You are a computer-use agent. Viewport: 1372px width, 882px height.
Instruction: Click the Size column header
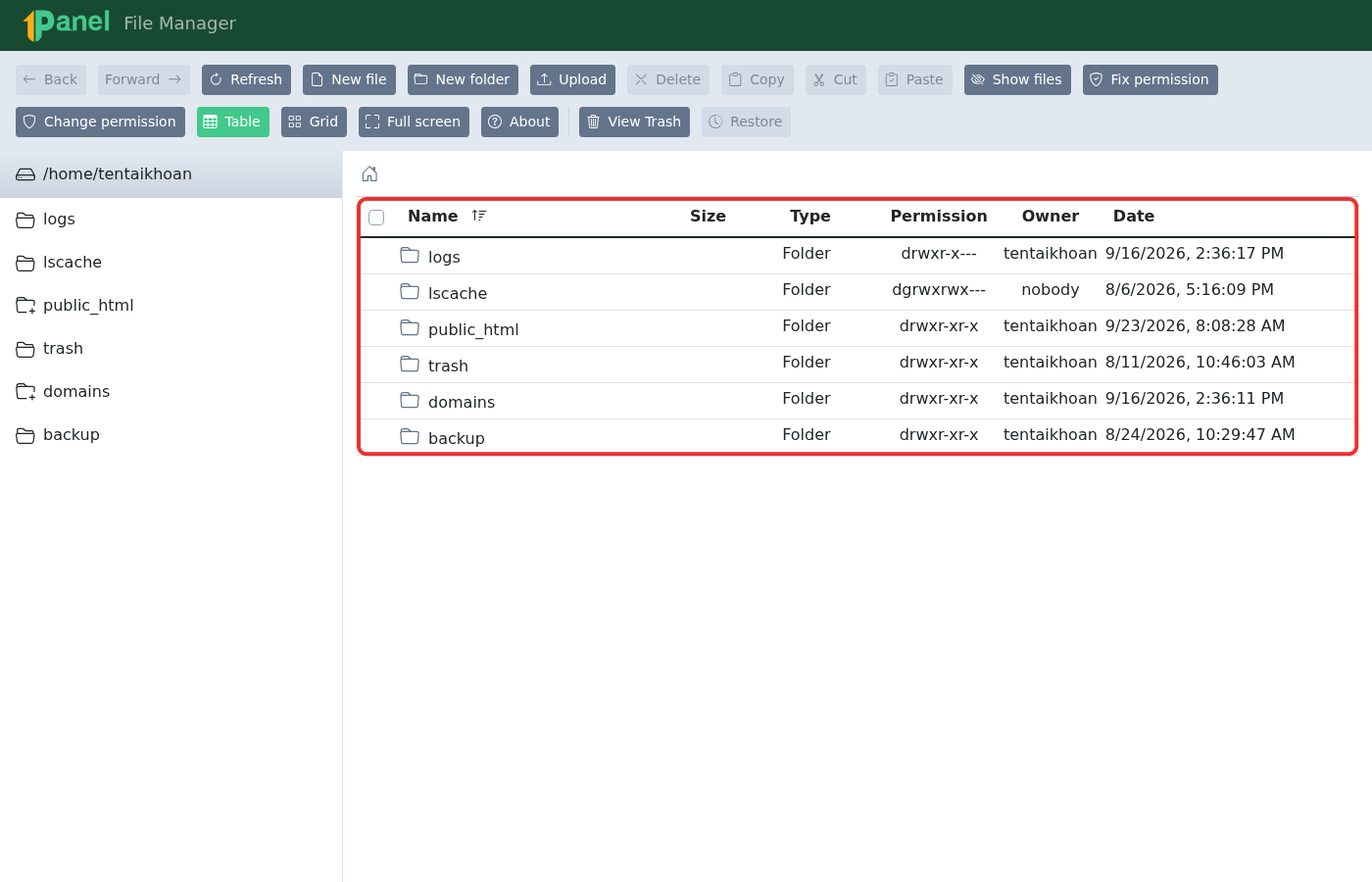[708, 216]
